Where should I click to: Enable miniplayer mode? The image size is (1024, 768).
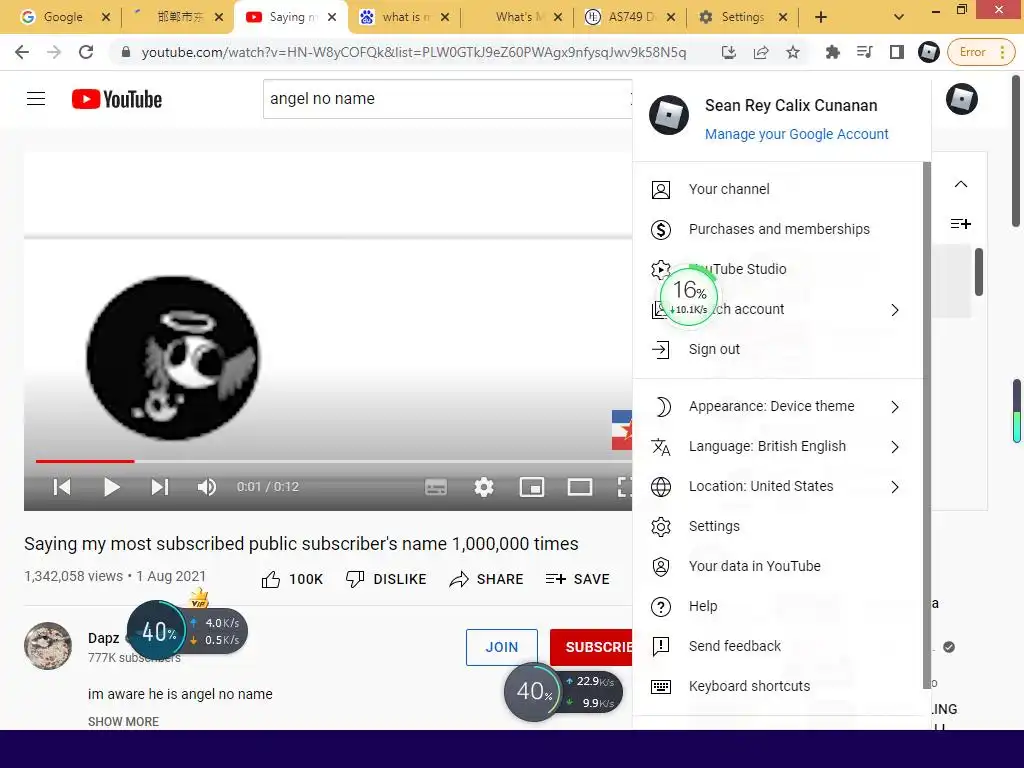[x=532, y=487]
